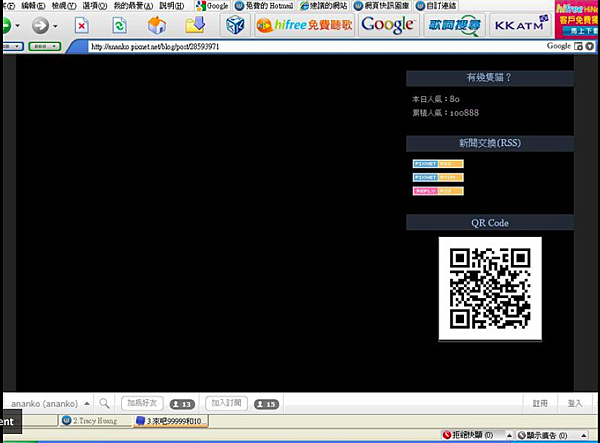This screenshot has height=443, width=600.
Task: Click the magnifier search icon in bottom bar
Action: (104, 403)
